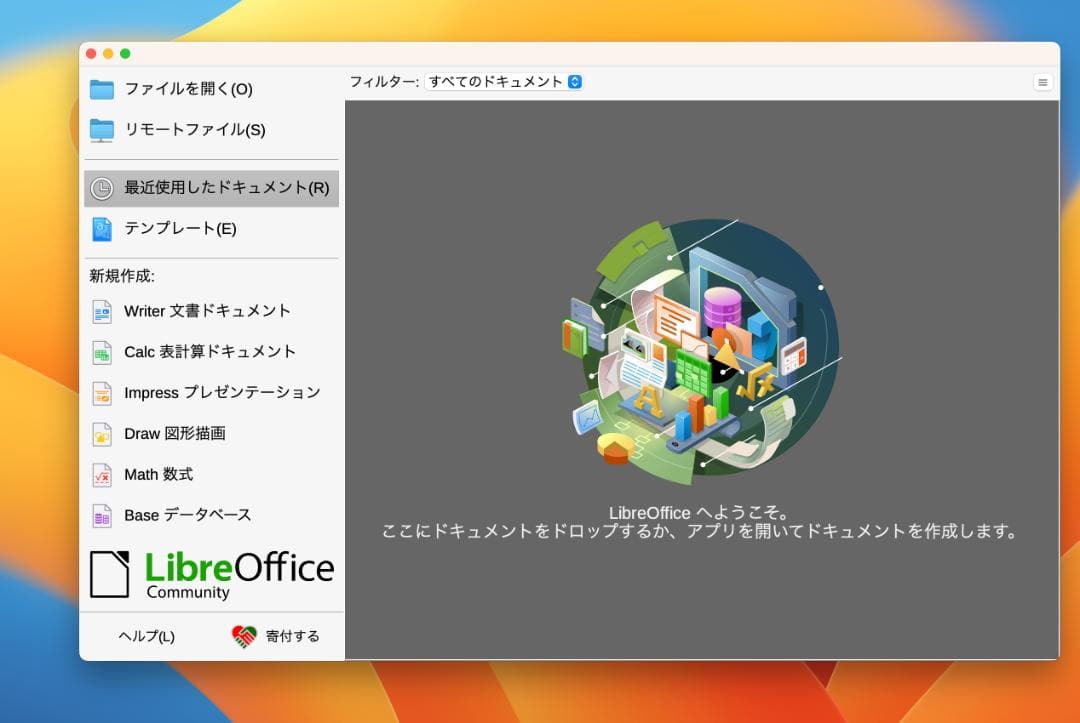This screenshot has width=1080, height=723.
Task: Click the Base database icon
Action: tap(102, 516)
